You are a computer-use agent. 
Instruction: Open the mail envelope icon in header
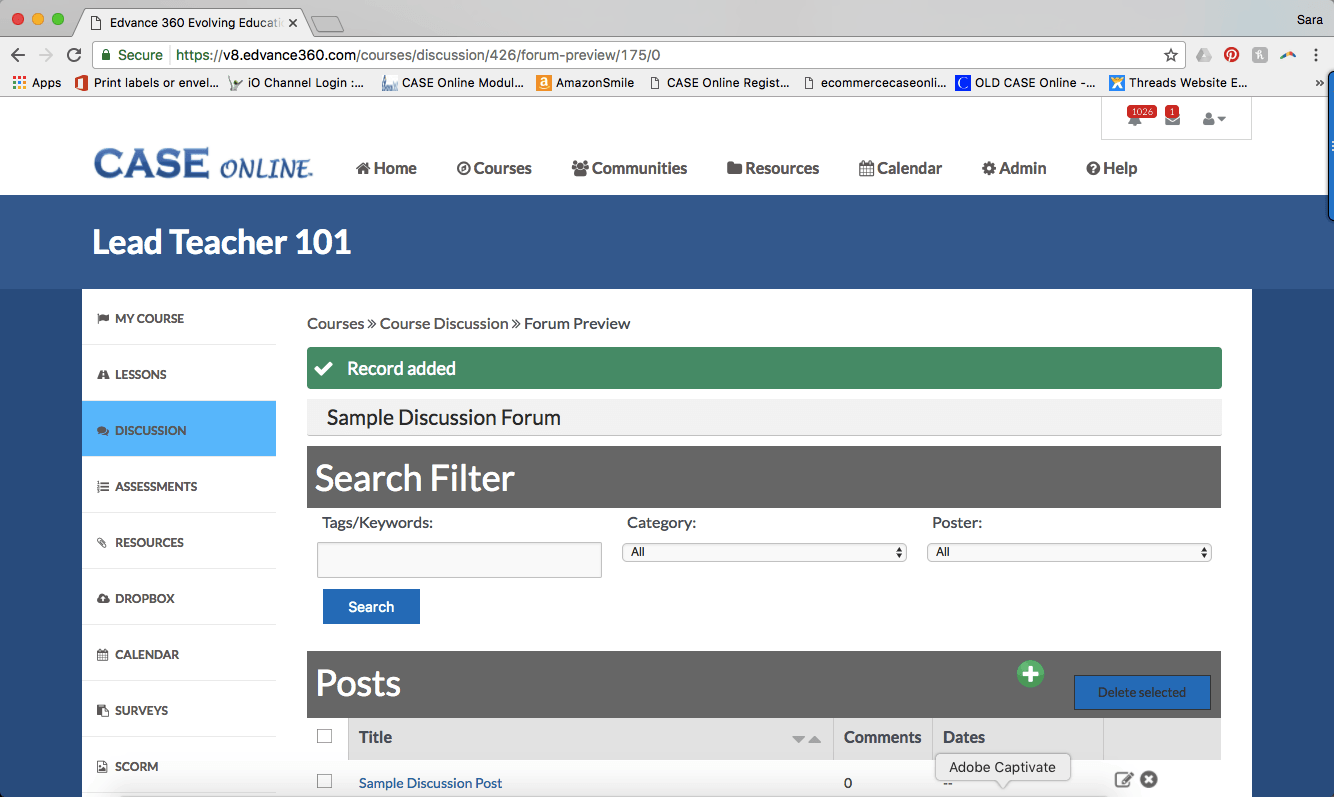point(1172,119)
